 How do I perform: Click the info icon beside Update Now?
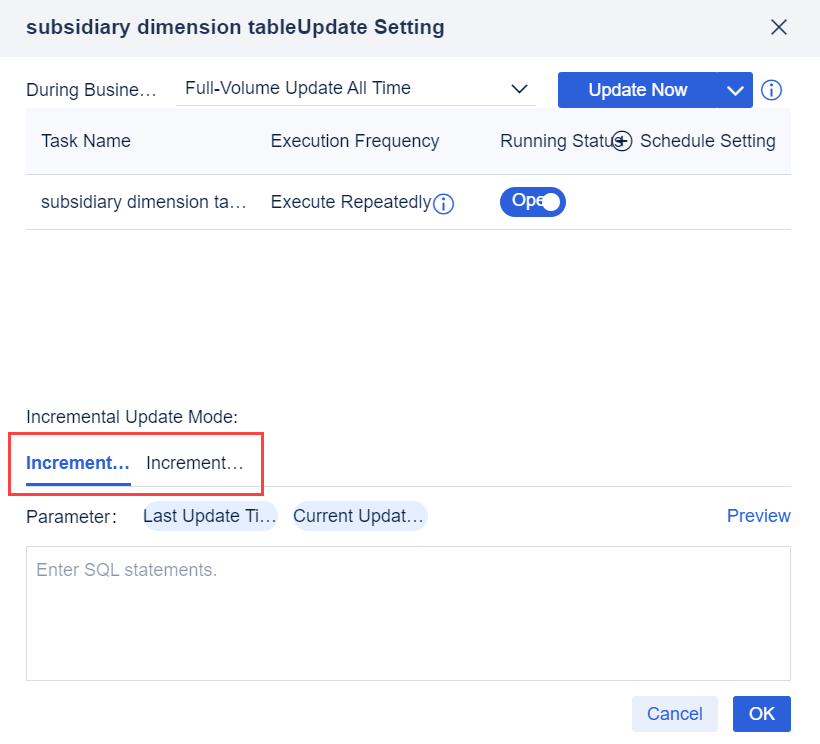click(x=771, y=90)
